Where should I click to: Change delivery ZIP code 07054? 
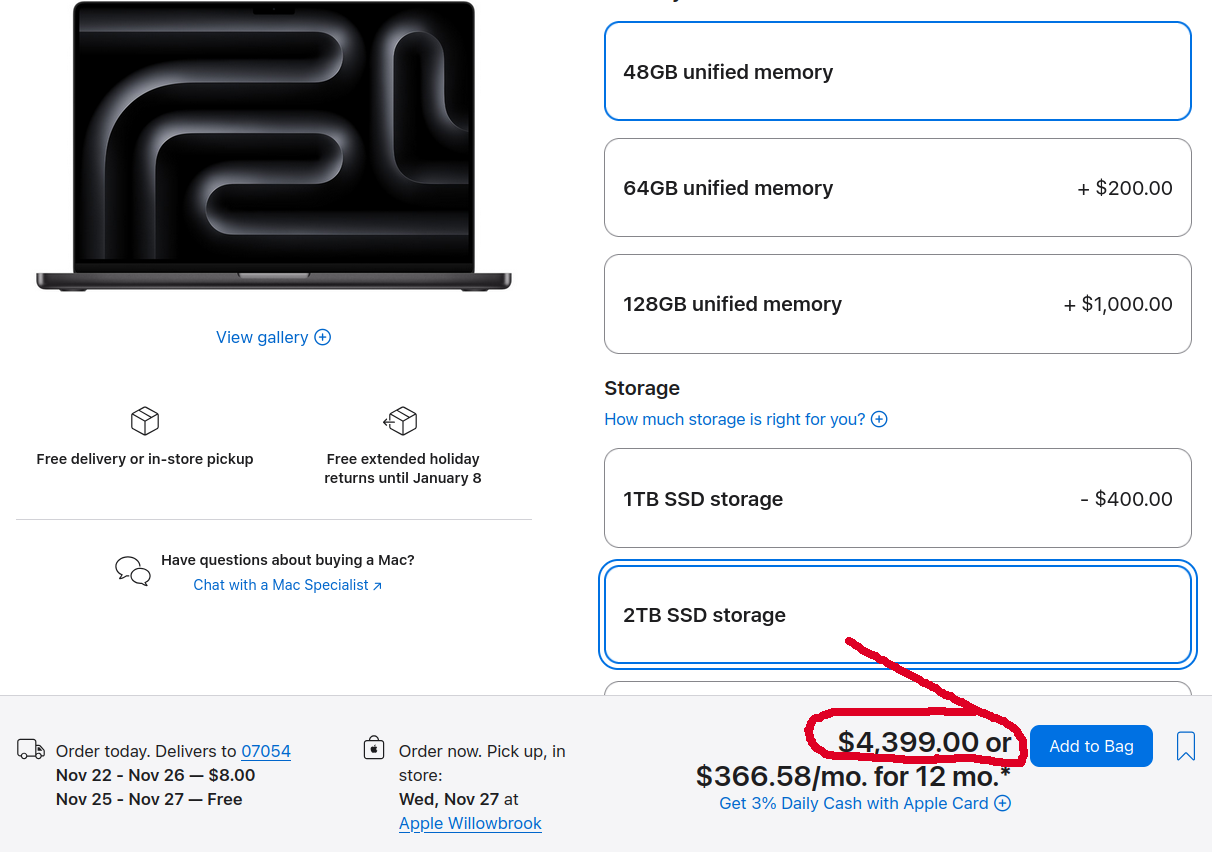[x=266, y=751]
